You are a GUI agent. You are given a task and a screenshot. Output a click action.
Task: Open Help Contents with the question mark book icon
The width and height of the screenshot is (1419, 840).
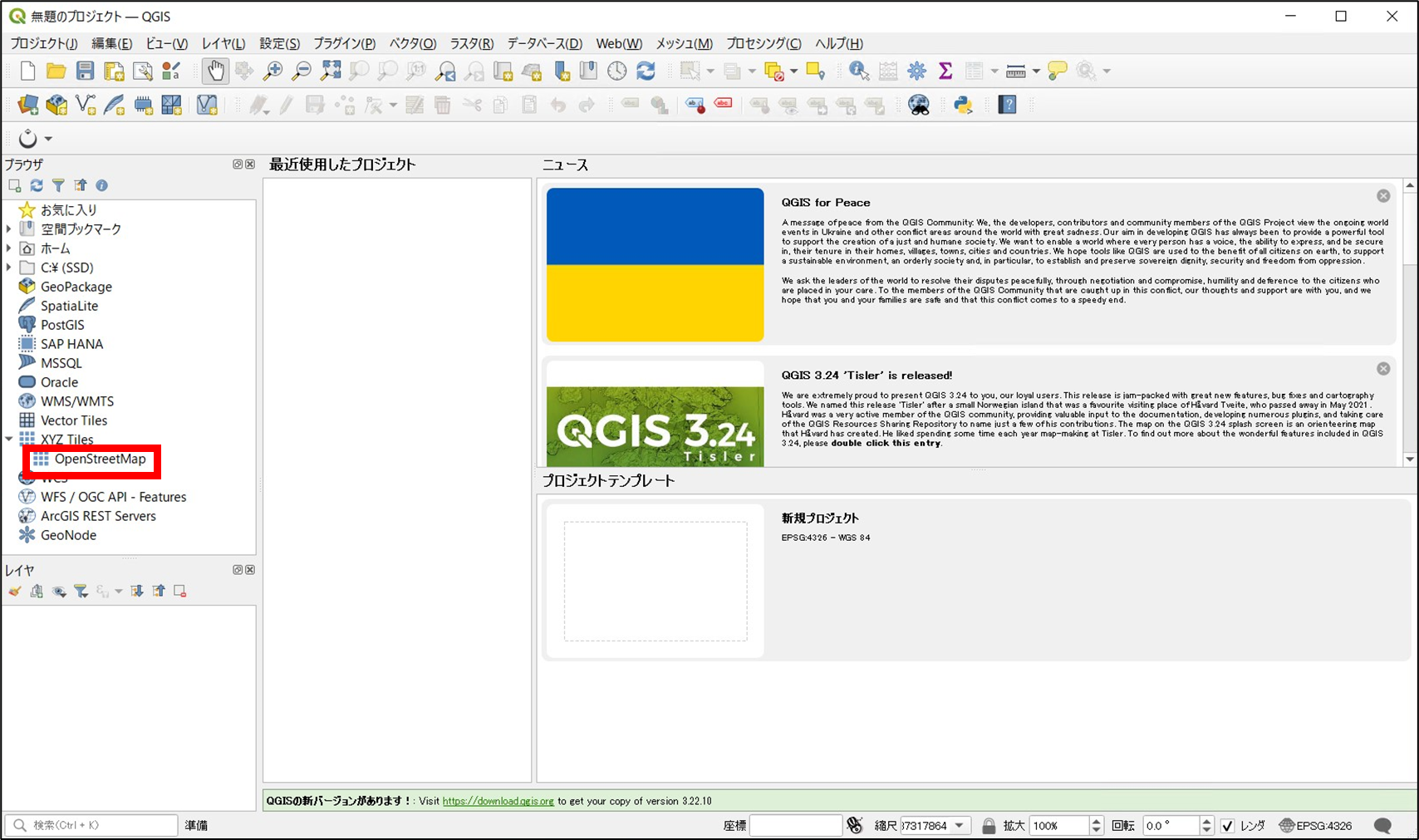[1008, 105]
